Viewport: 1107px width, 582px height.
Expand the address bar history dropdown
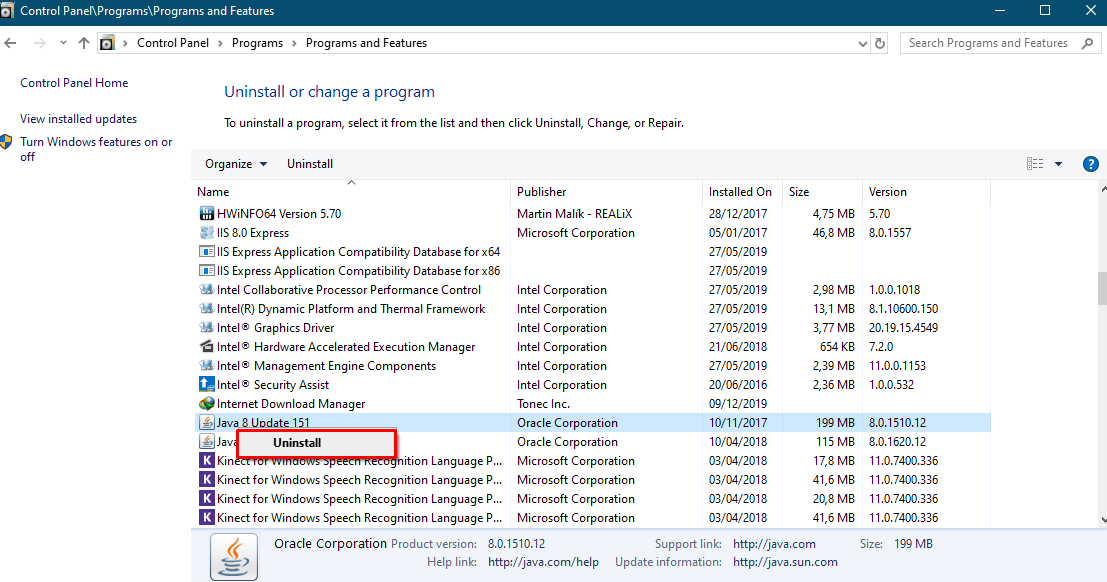[862, 43]
